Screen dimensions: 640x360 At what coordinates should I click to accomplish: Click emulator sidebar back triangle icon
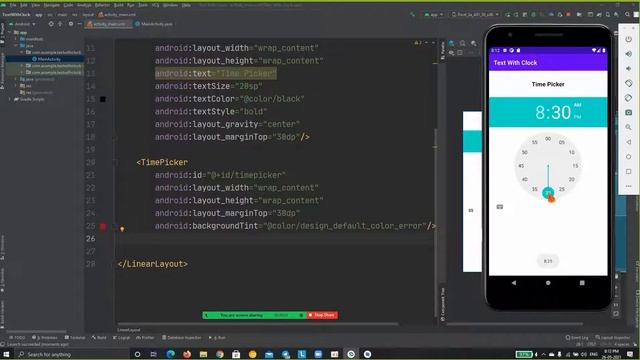[629, 142]
